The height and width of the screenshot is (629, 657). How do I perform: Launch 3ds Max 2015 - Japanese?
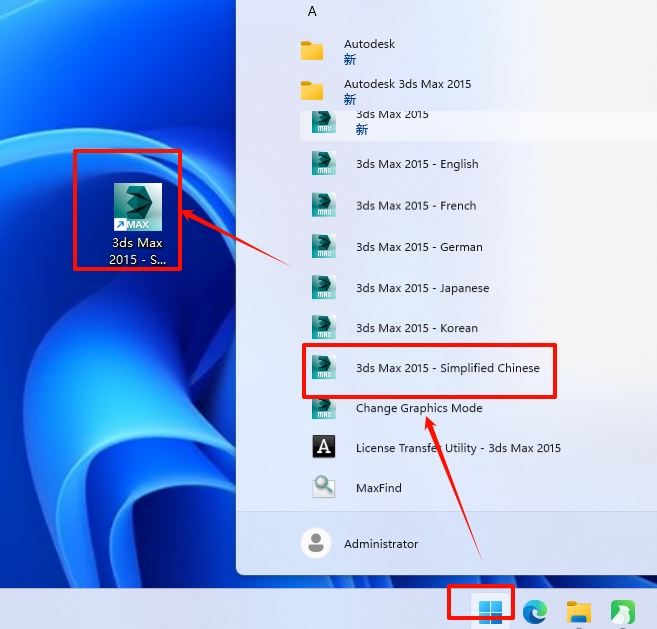point(422,288)
